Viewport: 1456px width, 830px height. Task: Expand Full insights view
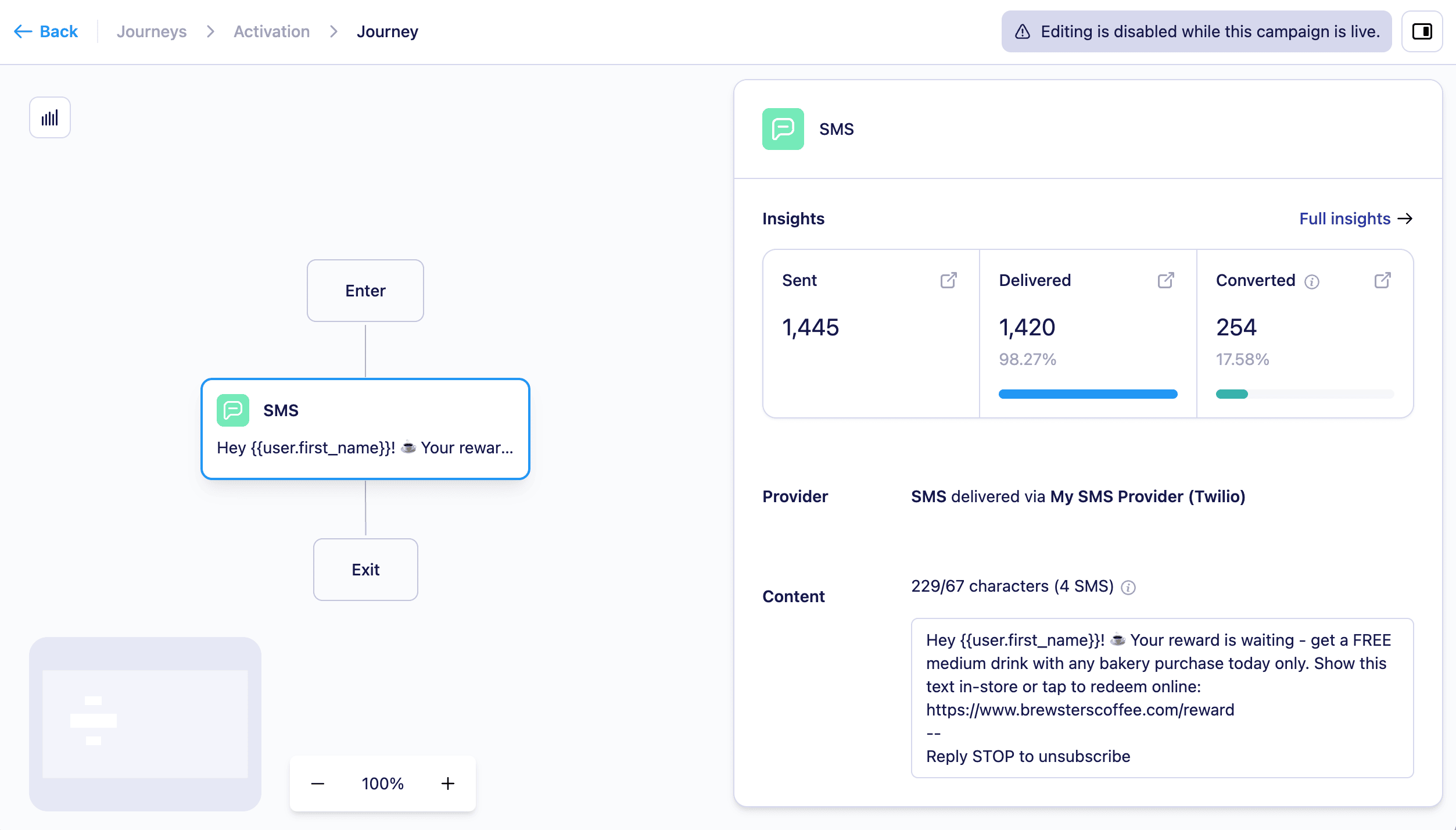tap(1355, 219)
